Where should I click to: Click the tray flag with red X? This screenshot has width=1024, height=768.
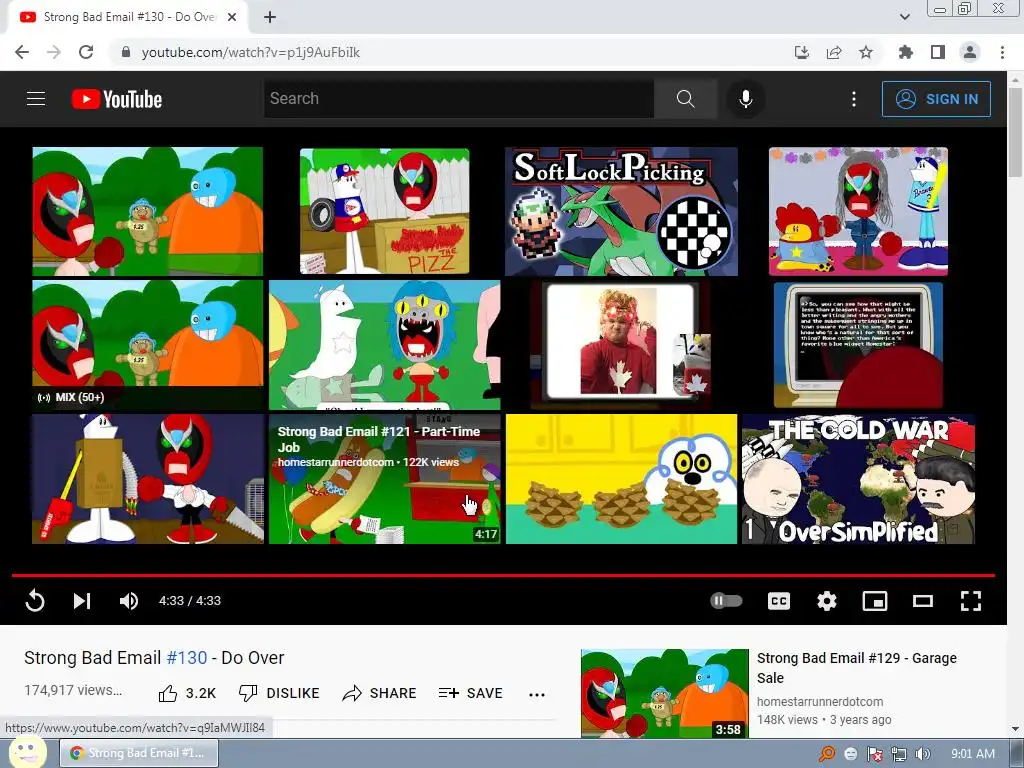point(875,754)
